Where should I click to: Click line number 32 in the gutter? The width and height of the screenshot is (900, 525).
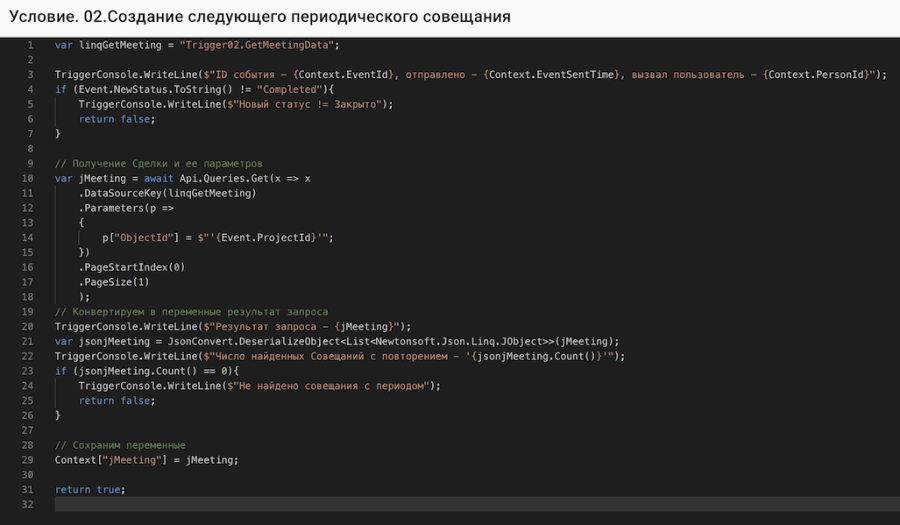[x=28, y=504]
